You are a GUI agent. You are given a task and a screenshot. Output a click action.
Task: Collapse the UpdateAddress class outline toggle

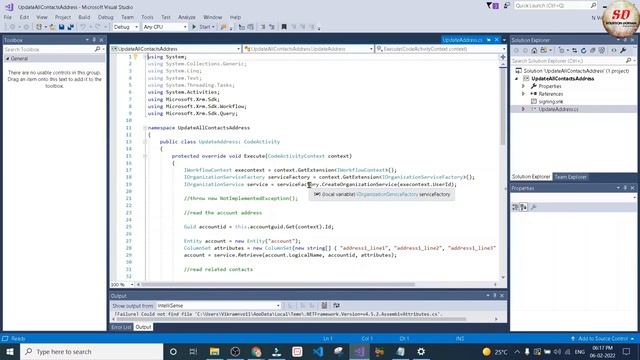[x=144, y=142]
